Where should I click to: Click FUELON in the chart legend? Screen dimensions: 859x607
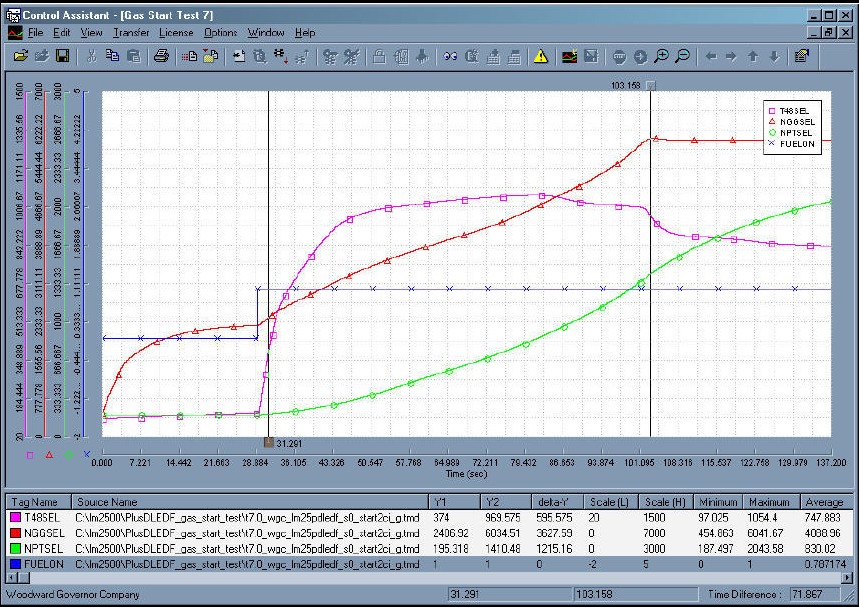coord(797,144)
